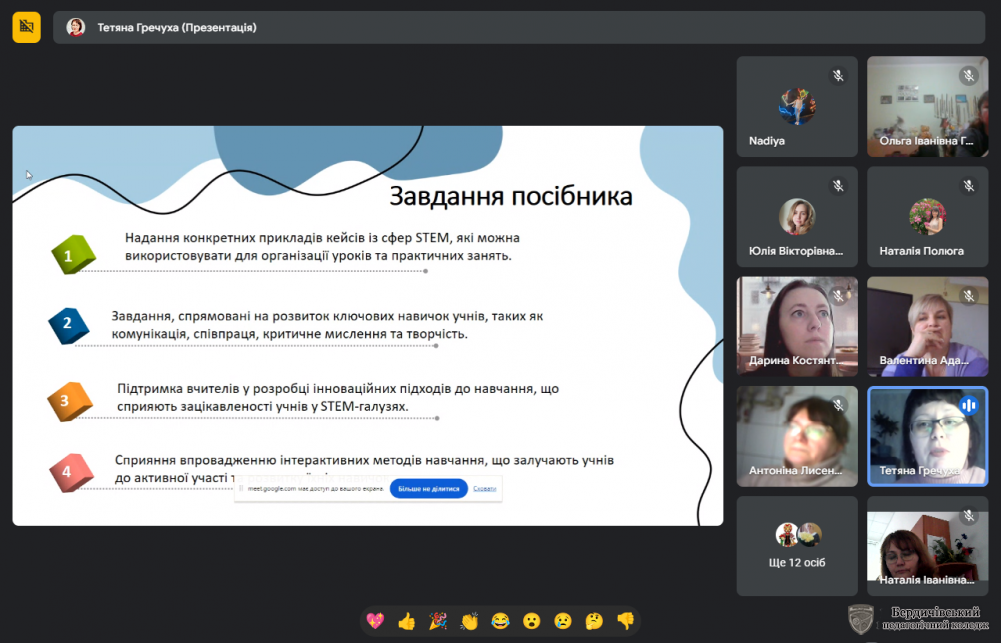Send the thinking face reaction

tap(594, 621)
